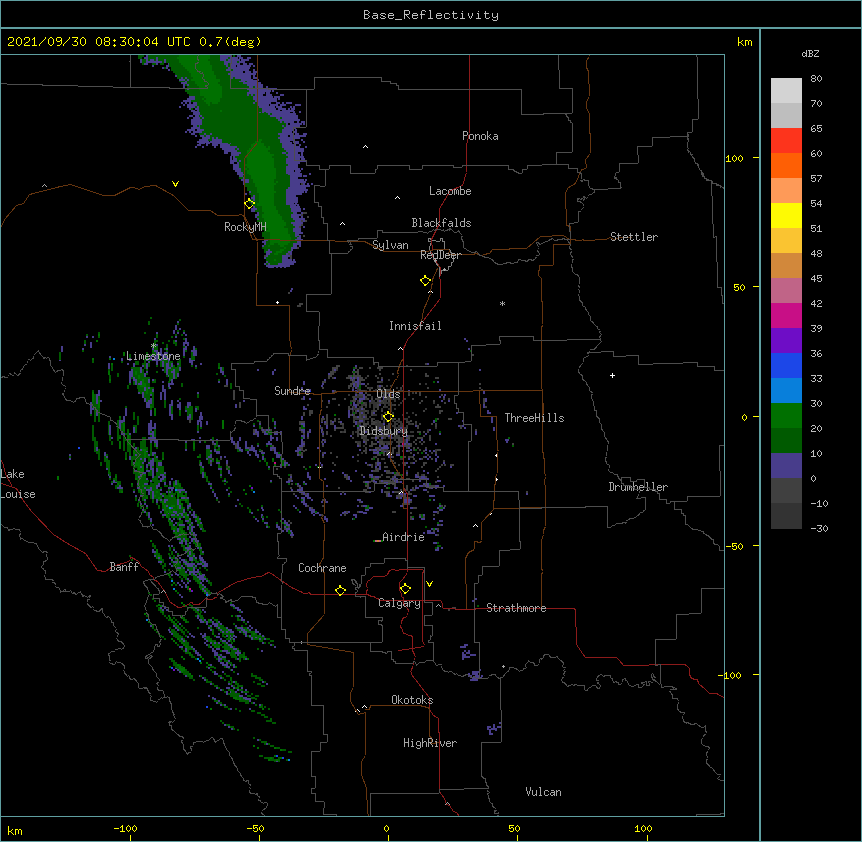
Task: Click the white asterisk marker east of Innisfail
Action: 502,303
